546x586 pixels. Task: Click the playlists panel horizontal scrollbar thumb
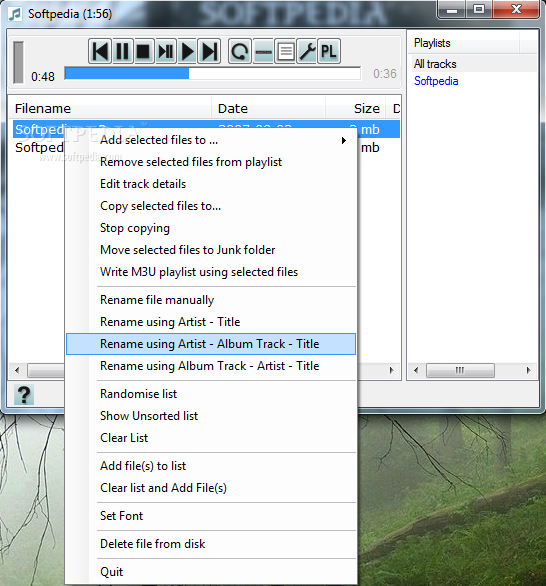(x=460, y=371)
